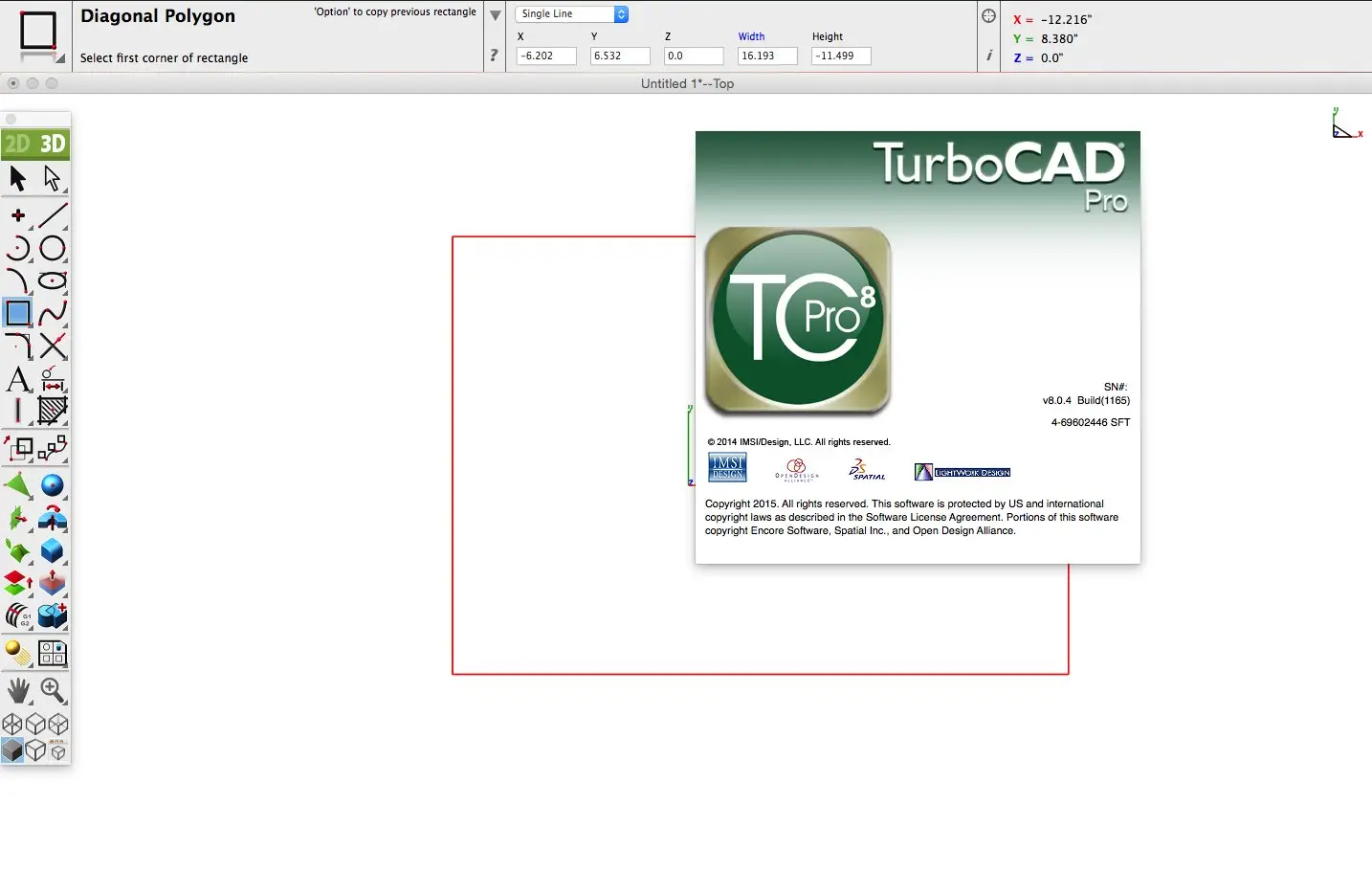Choose the solid black Select arrow tool
Screen dimensions: 1372x872
pos(18,178)
